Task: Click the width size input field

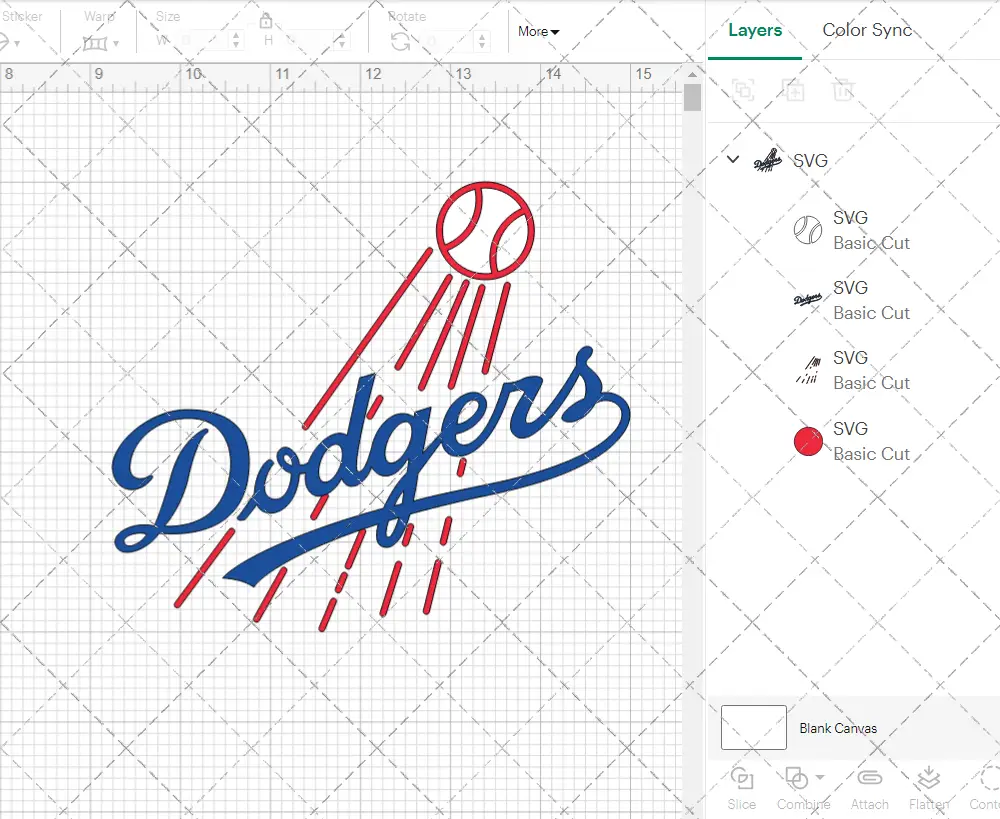Action: click(x=203, y=41)
